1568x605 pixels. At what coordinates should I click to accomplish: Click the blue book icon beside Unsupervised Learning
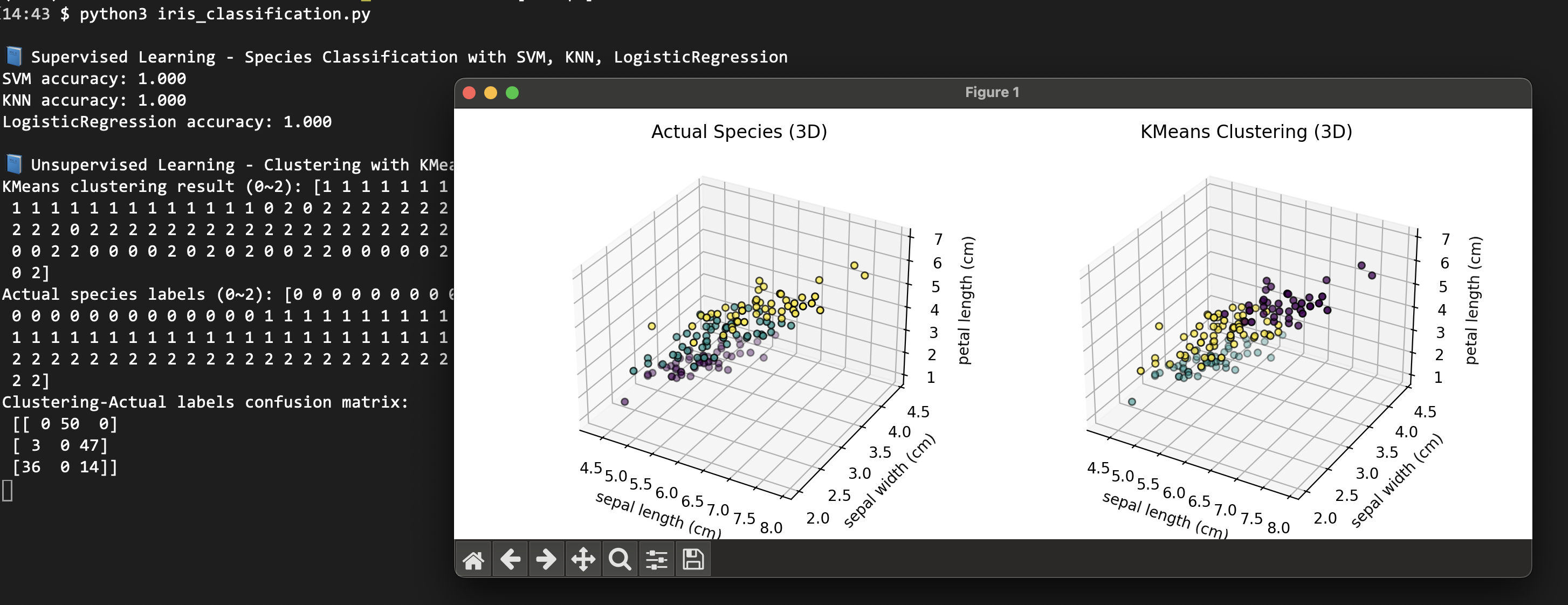point(14,164)
